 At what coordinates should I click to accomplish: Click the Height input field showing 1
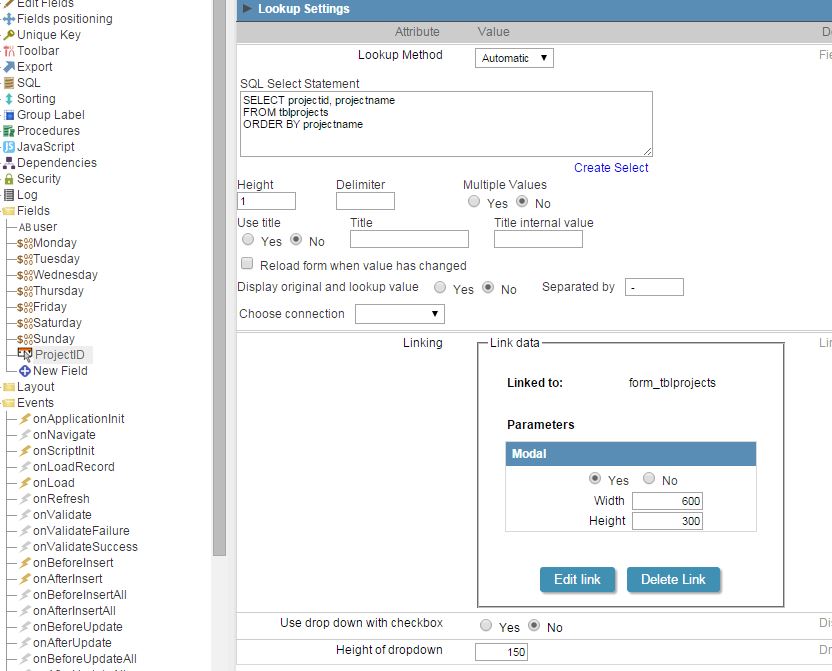(266, 202)
